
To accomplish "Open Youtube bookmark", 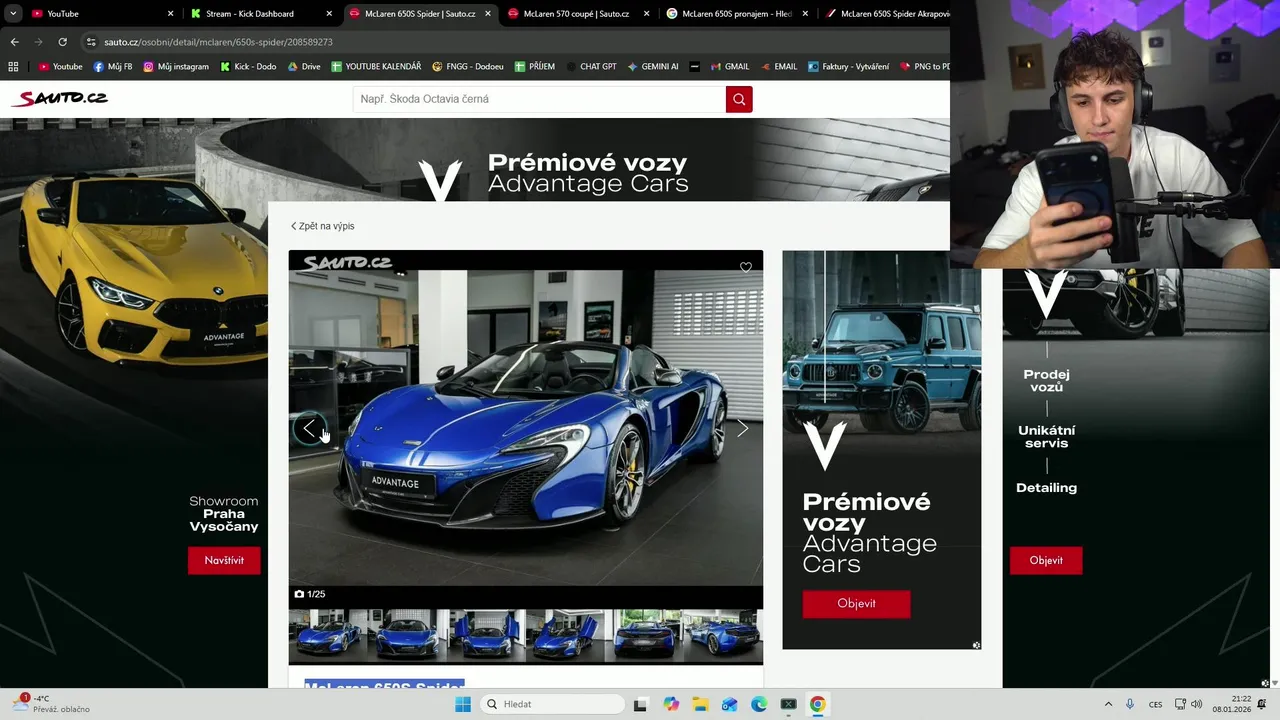I will (60, 66).
